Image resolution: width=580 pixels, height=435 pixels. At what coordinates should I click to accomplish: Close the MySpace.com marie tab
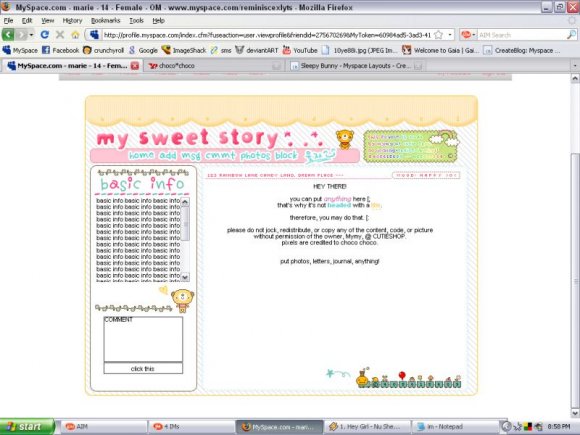pos(135,66)
